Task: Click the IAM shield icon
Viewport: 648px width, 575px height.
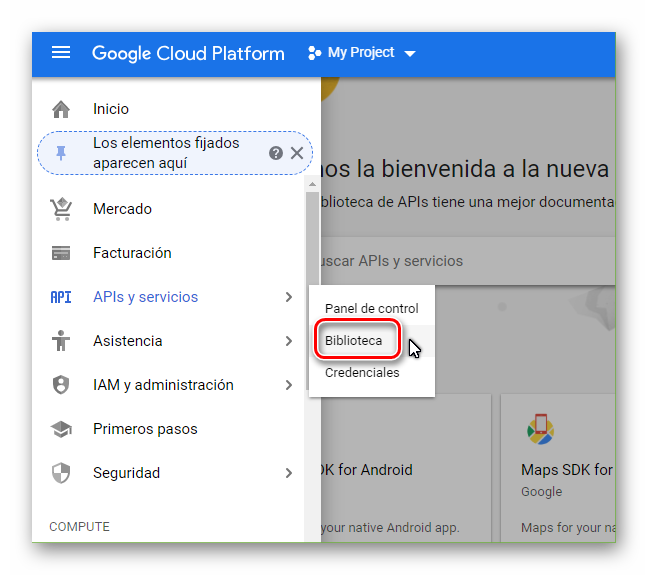Action: tap(61, 385)
